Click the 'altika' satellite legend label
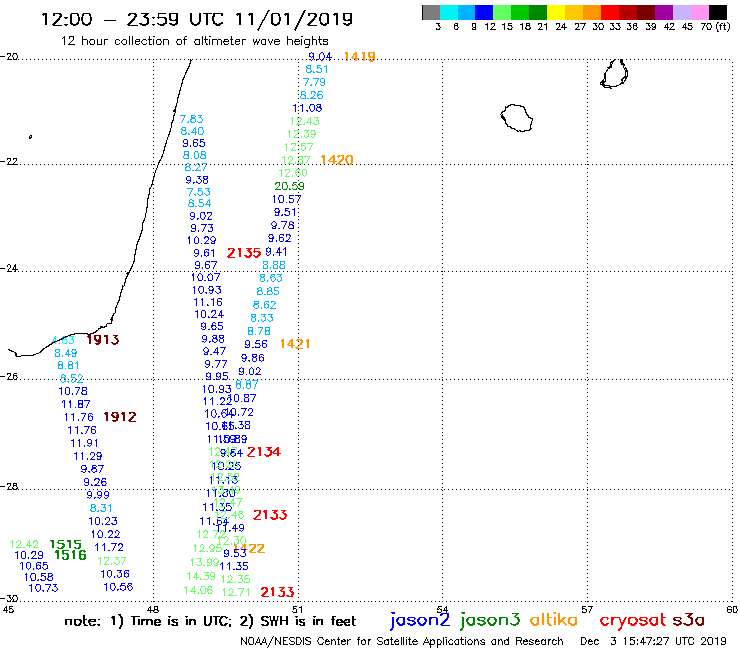 pyautogui.click(x=554, y=620)
